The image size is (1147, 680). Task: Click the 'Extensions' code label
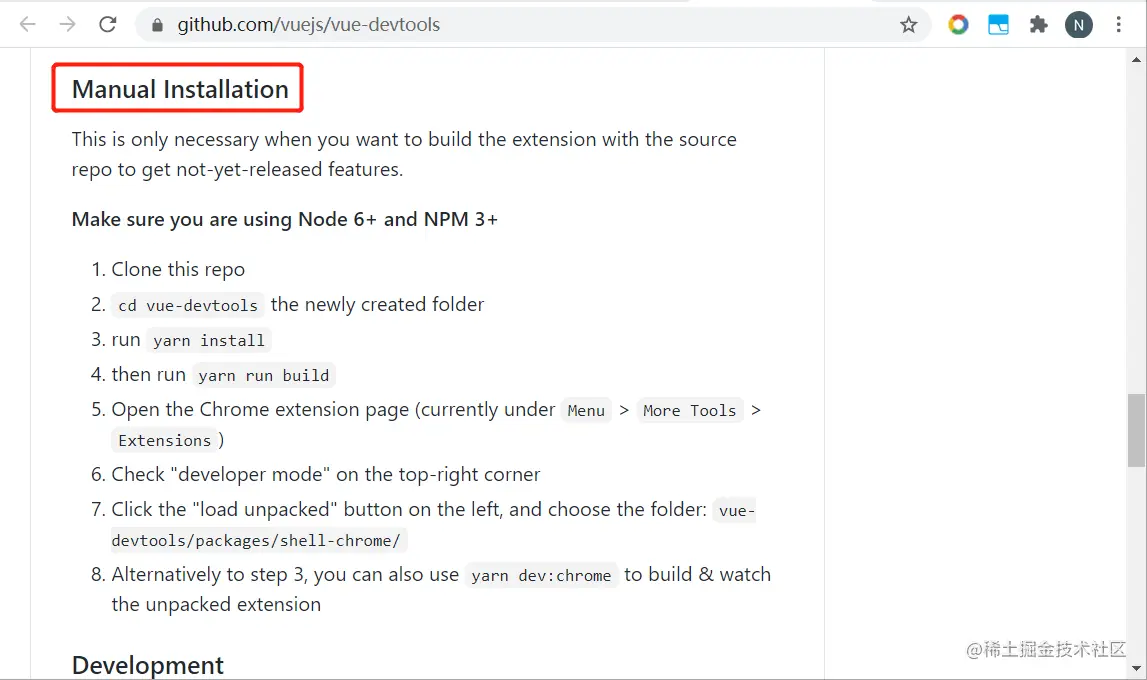coord(165,440)
